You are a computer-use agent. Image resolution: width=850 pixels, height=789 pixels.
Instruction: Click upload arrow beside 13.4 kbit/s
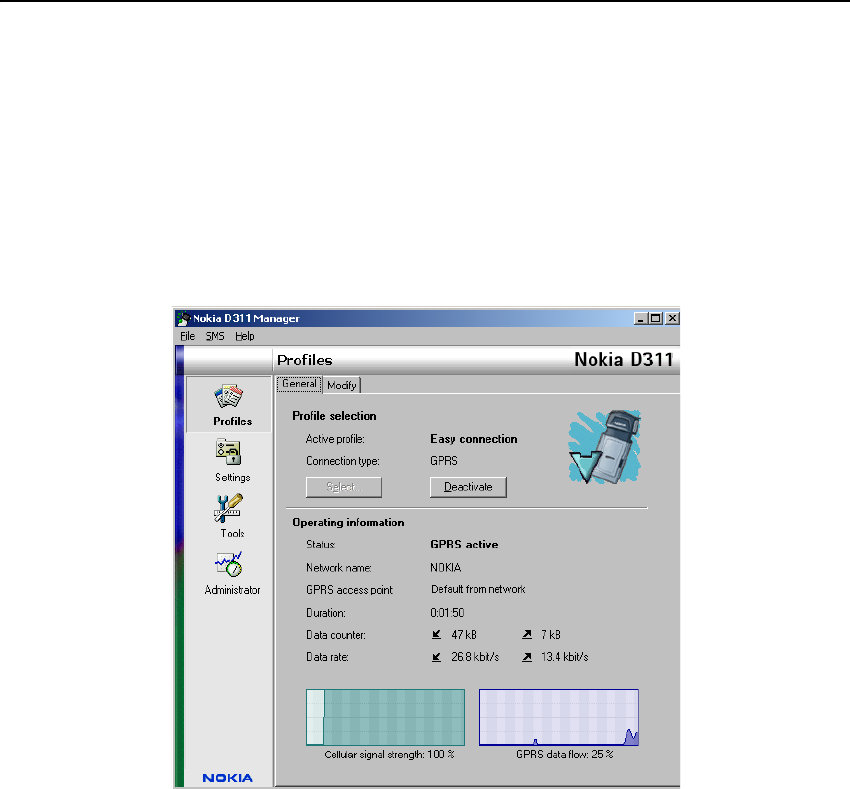click(x=526, y=657)
